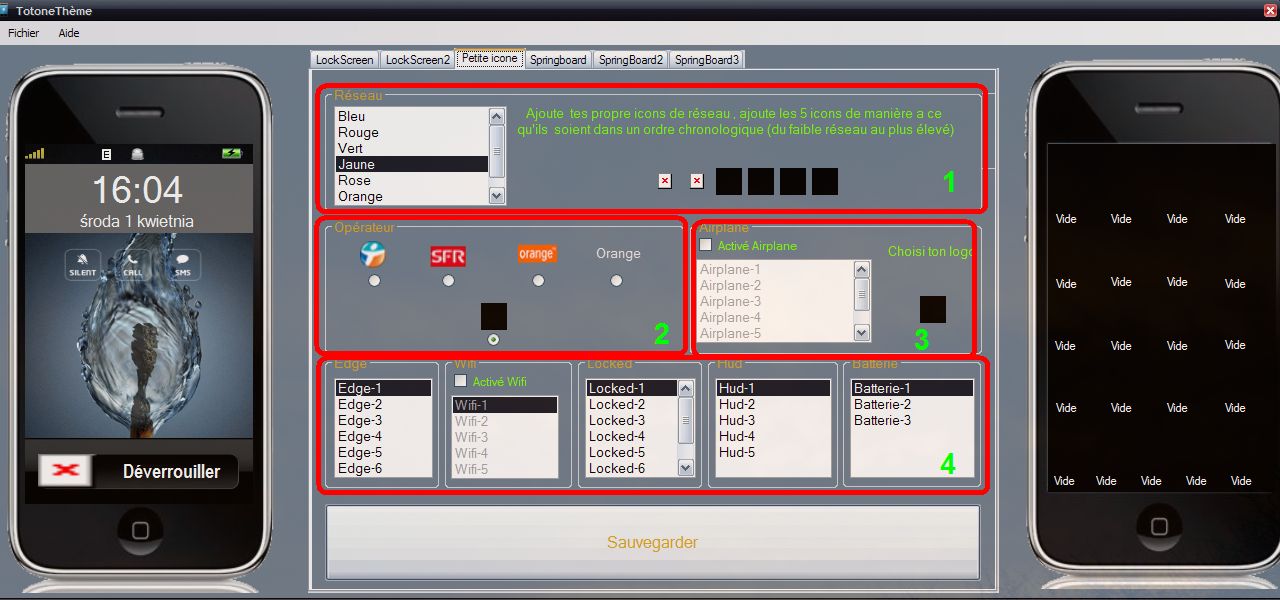
Task: Switch to the Springboard tab
Action: 558,59
